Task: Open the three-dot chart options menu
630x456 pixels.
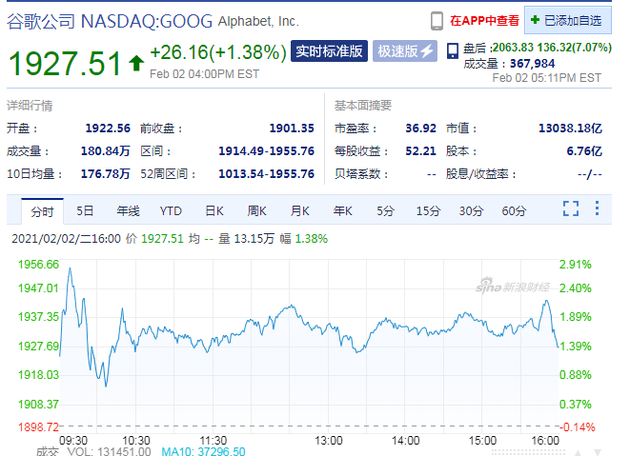Action: click(x=597, y=208)
